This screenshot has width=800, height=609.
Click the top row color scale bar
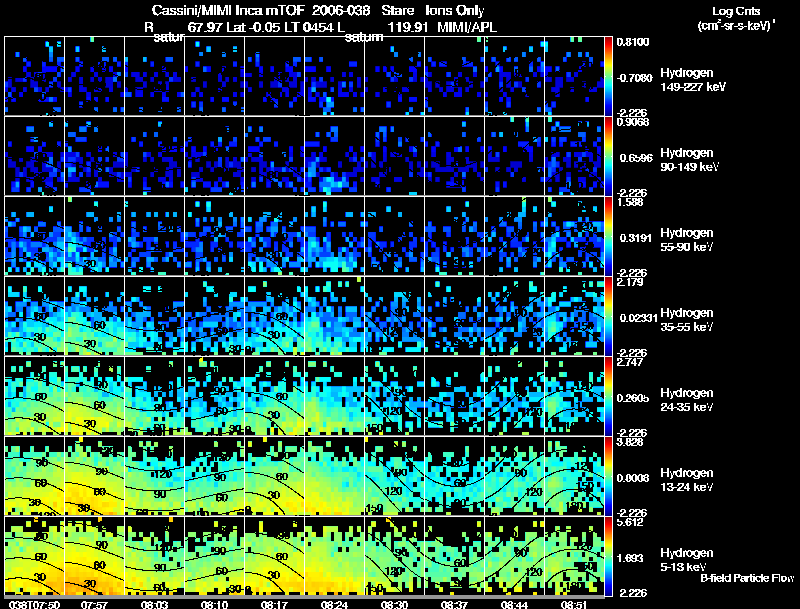[x=608, y=76]
